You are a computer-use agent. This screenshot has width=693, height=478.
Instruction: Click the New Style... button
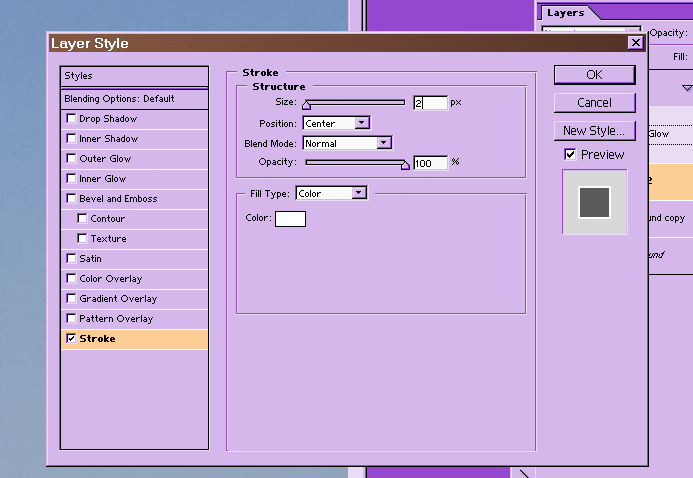[x=594, y=131]
